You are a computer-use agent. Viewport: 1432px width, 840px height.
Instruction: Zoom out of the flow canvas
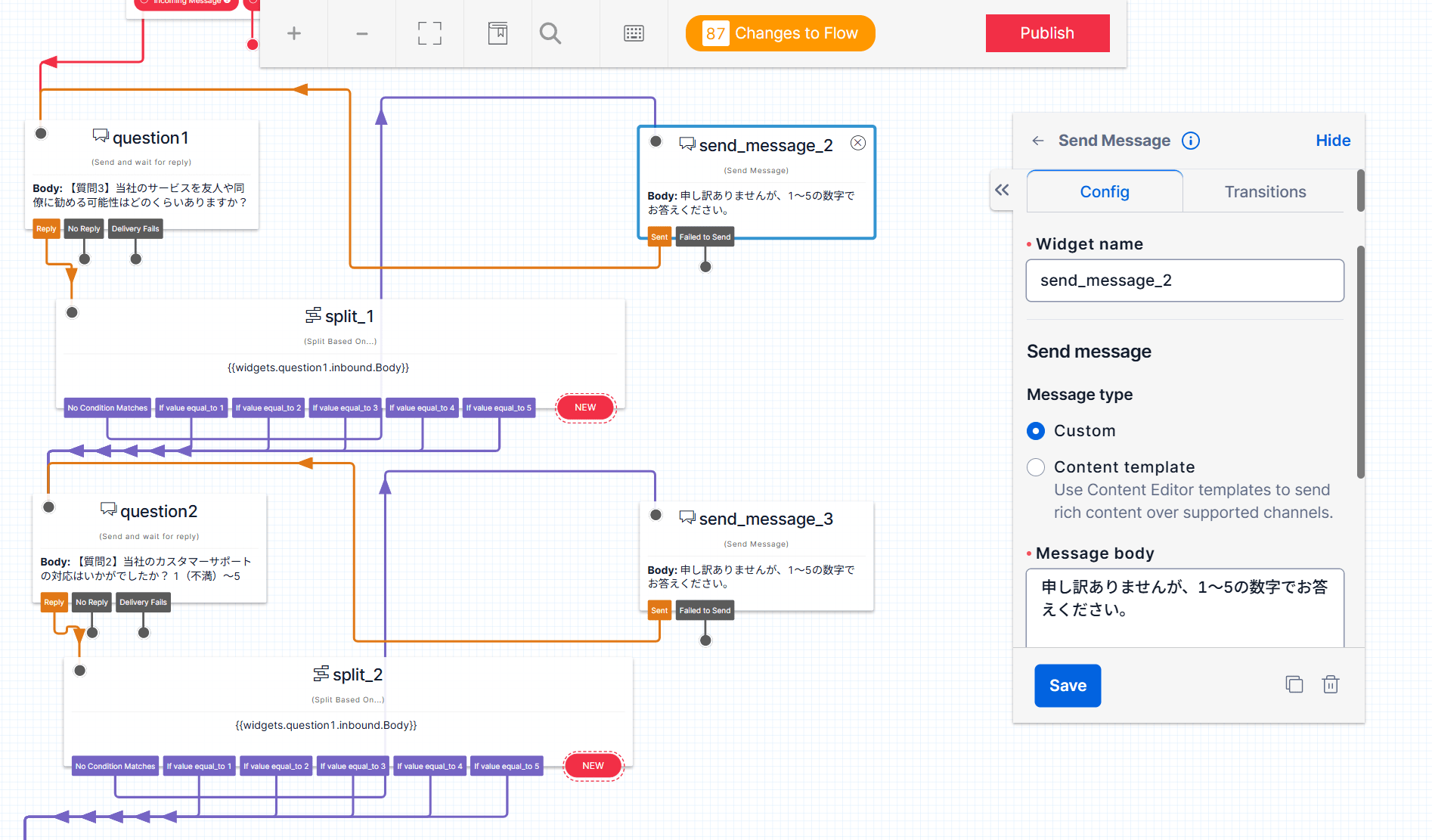click(x=362, y=33)
